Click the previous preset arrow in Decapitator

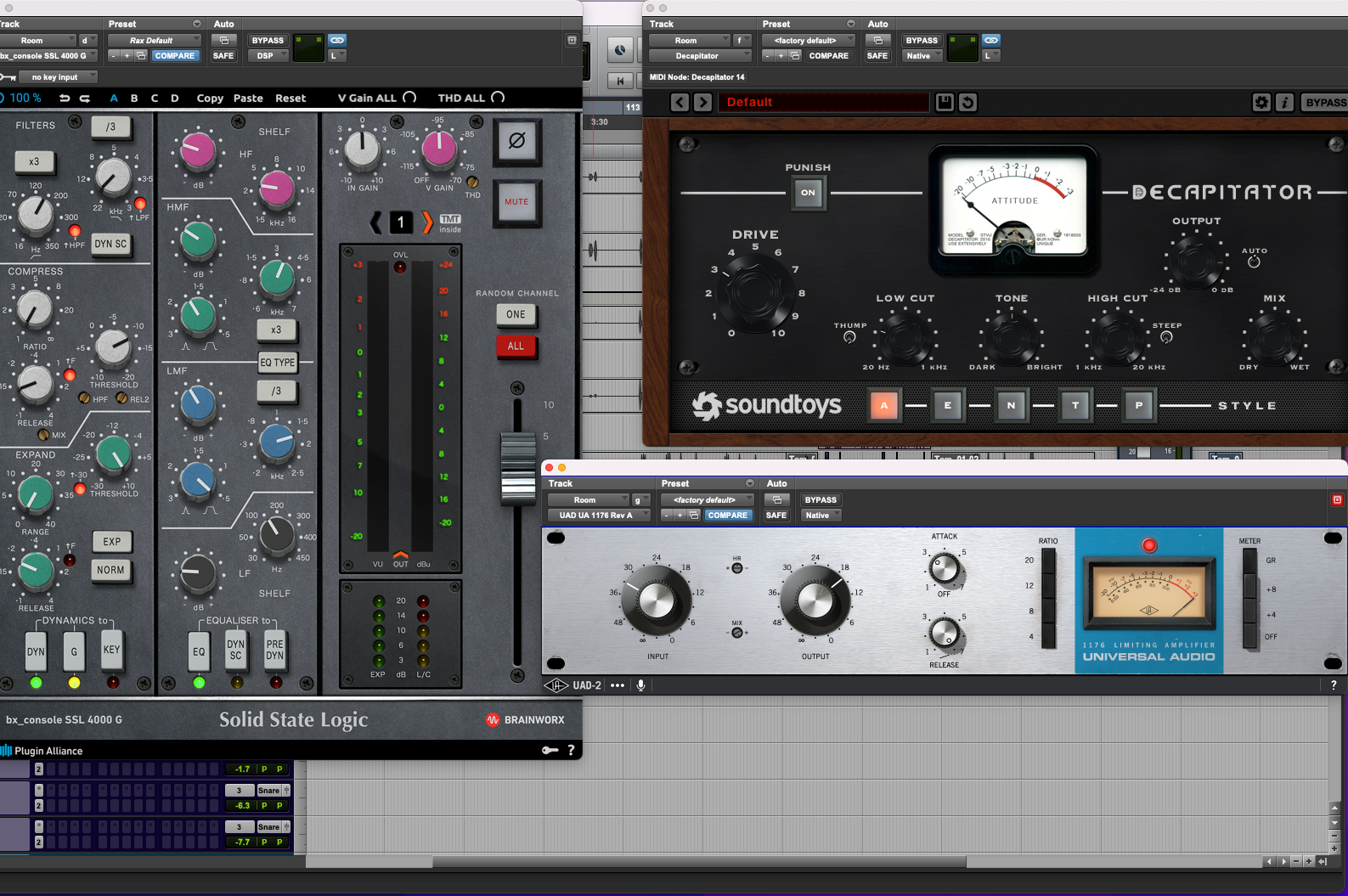(680, 103)
